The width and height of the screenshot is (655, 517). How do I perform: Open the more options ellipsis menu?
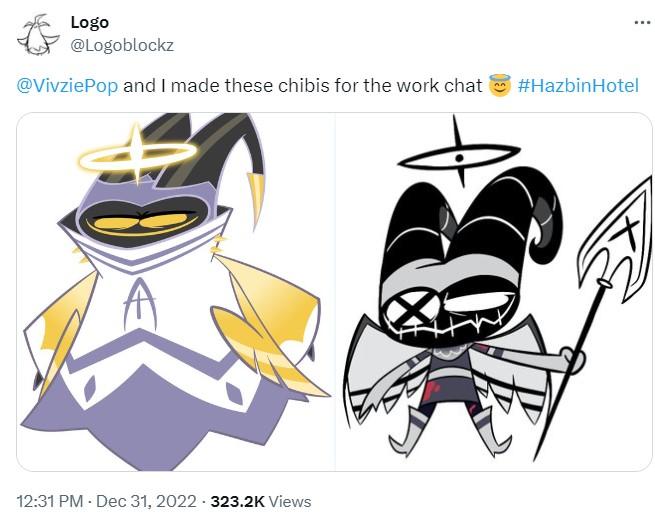click(x=641, y=22)
